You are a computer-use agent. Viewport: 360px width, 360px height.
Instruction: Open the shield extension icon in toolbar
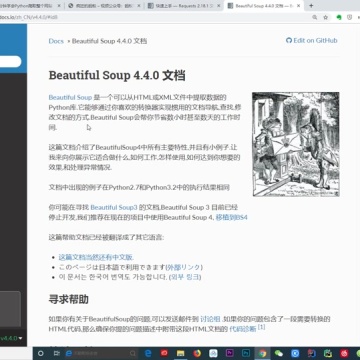tap(349, 17)
